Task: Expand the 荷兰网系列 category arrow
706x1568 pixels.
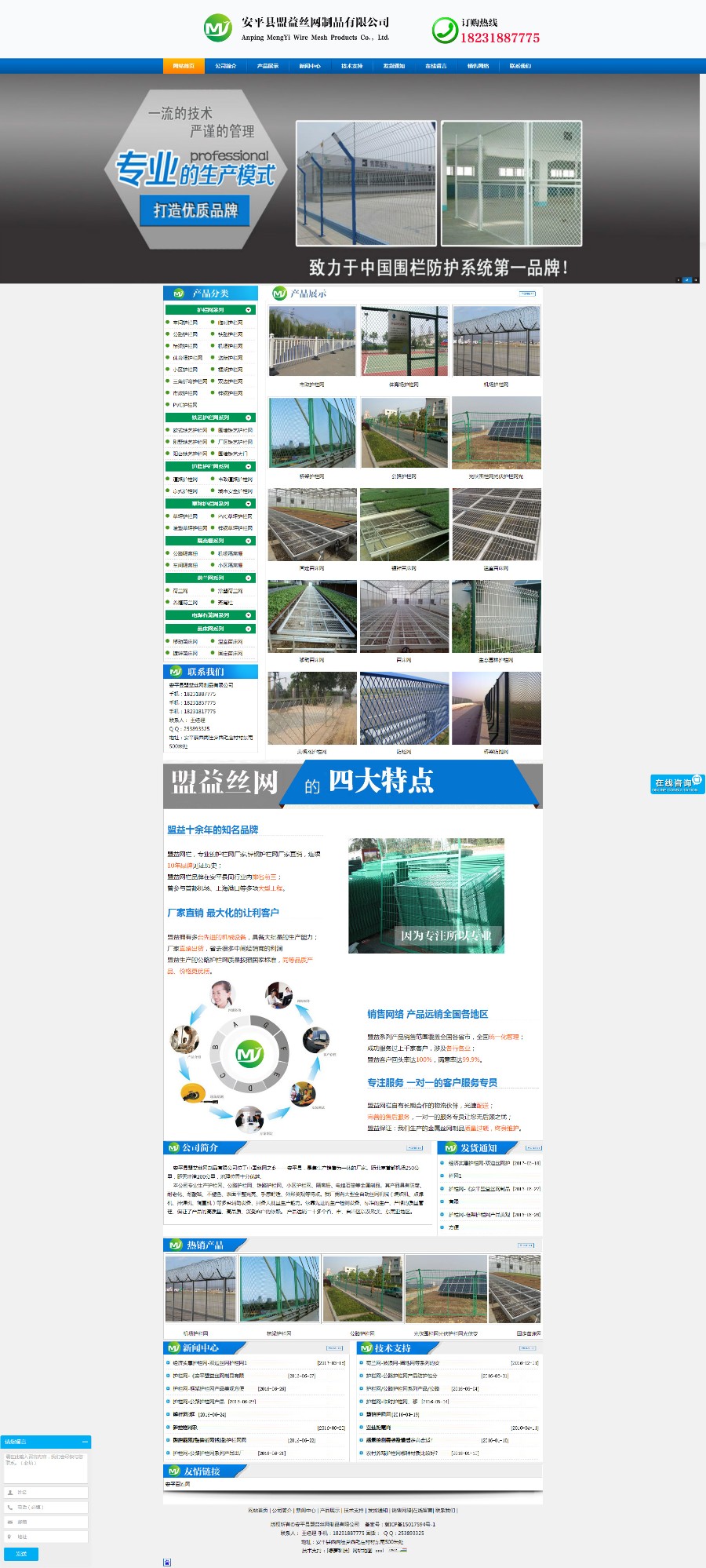Action: point(249,578)
